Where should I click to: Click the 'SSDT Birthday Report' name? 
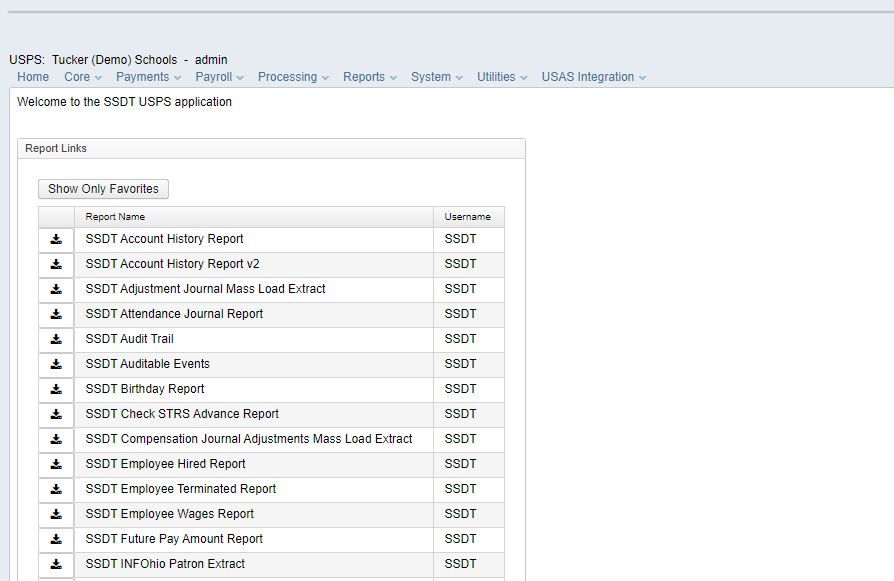click(145, 389)
